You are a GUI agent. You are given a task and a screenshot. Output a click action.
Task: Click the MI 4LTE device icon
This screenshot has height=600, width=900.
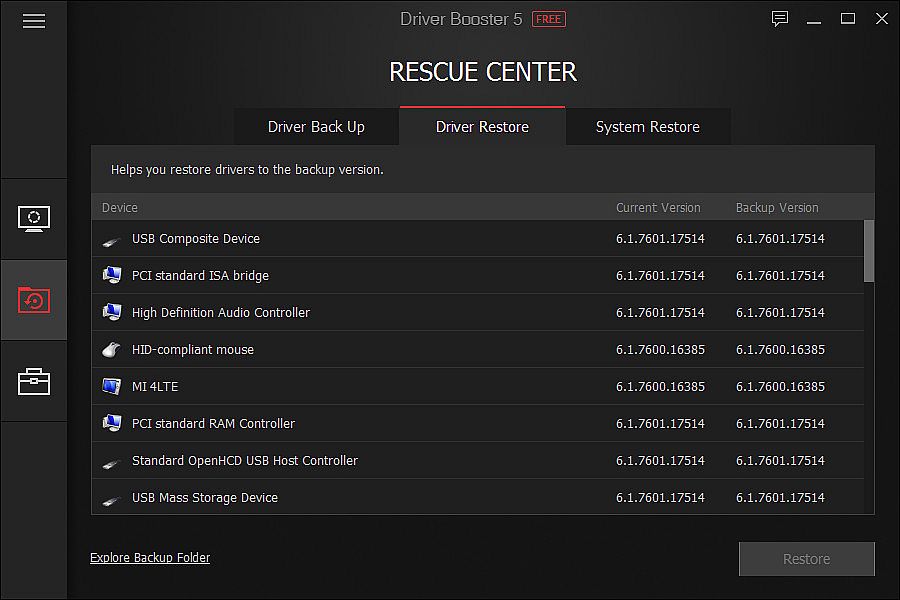(x=112, y=386)
